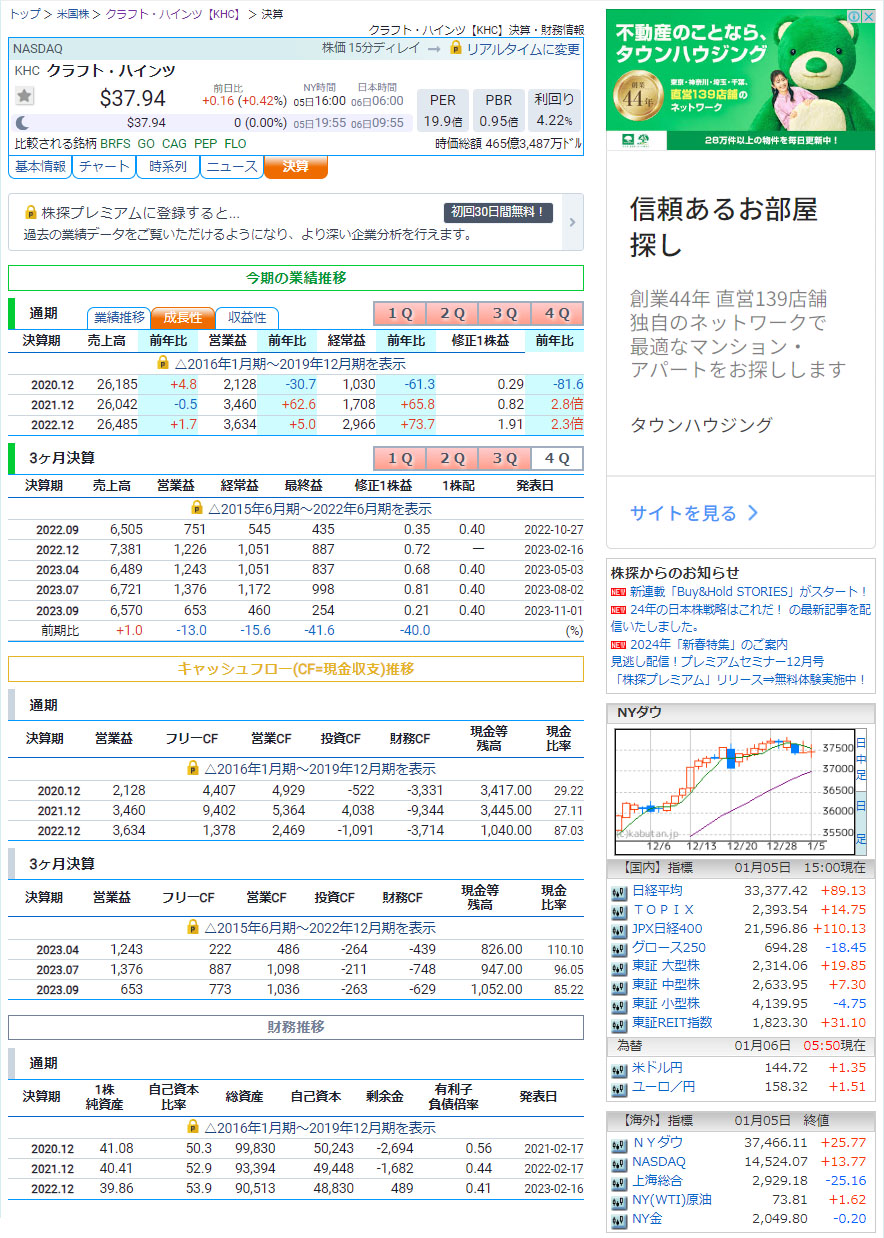Screen dimensions: 884x1238
Task: Select the 4Q button in 3ヶ月決算
Action: coord(556,458)
